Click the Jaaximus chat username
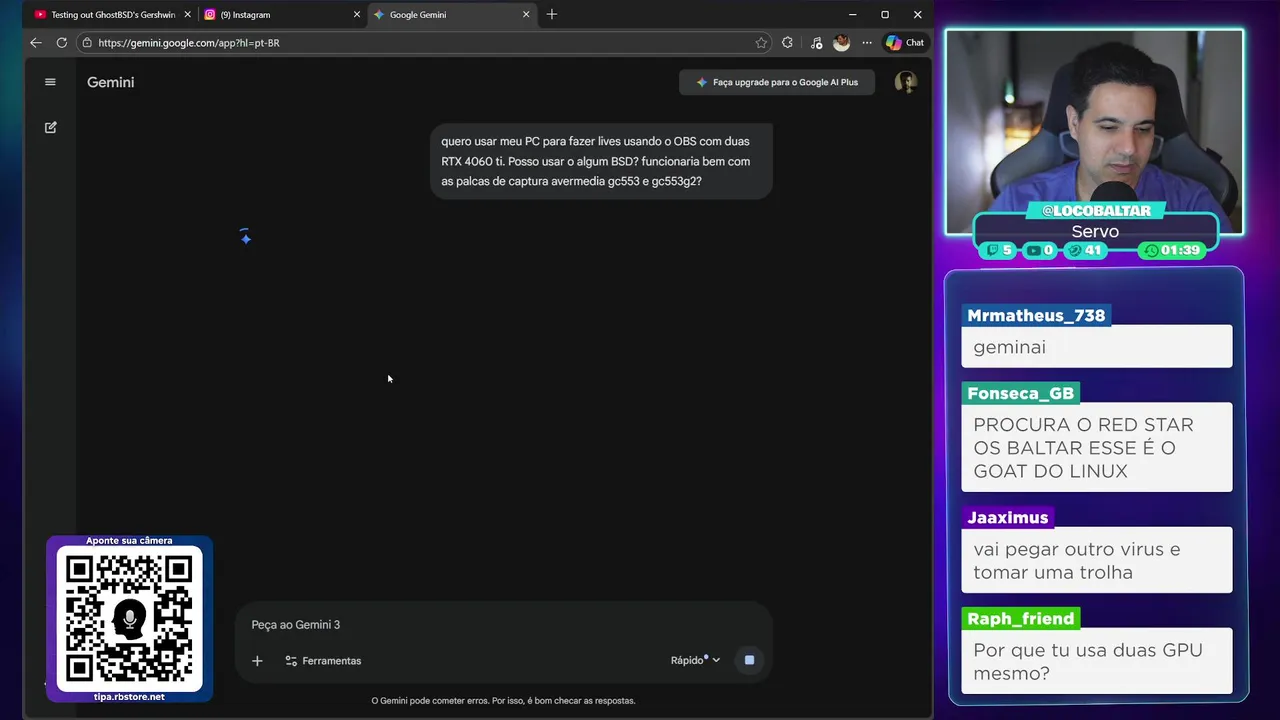This screenshot has width=1280, height=720. (1007, 517)
